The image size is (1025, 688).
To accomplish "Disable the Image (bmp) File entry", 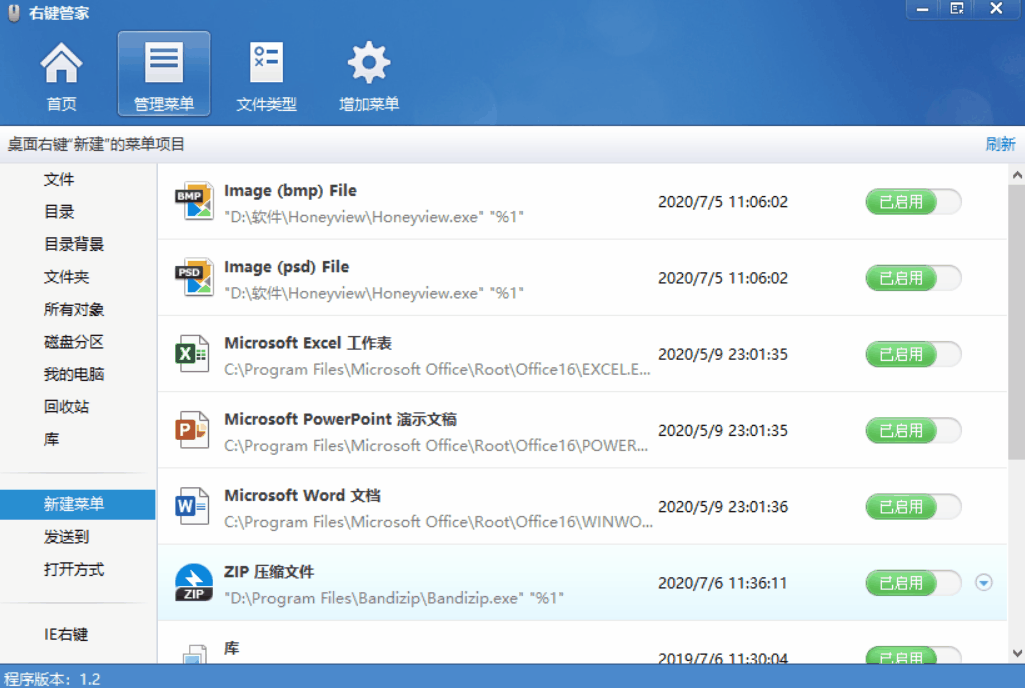I will point(912,201).
